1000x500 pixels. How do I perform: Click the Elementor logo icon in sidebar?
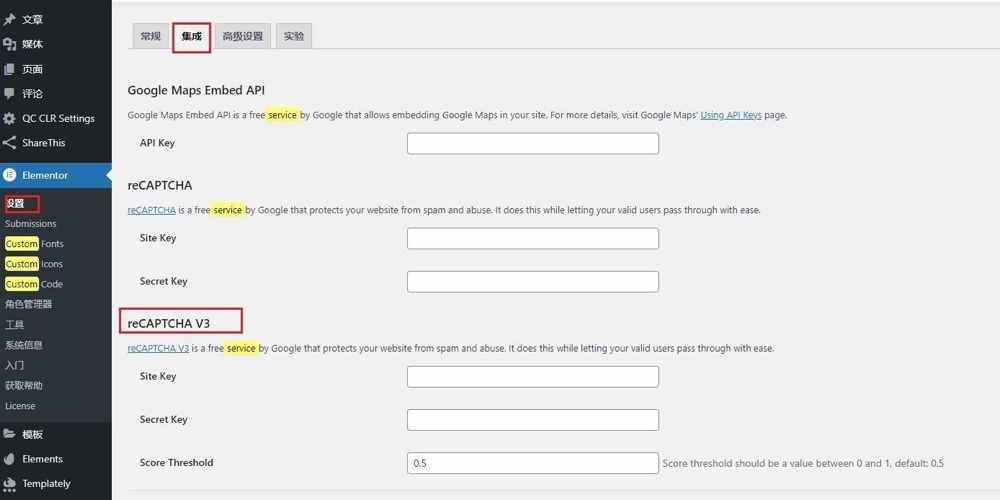tap(9, 175)
